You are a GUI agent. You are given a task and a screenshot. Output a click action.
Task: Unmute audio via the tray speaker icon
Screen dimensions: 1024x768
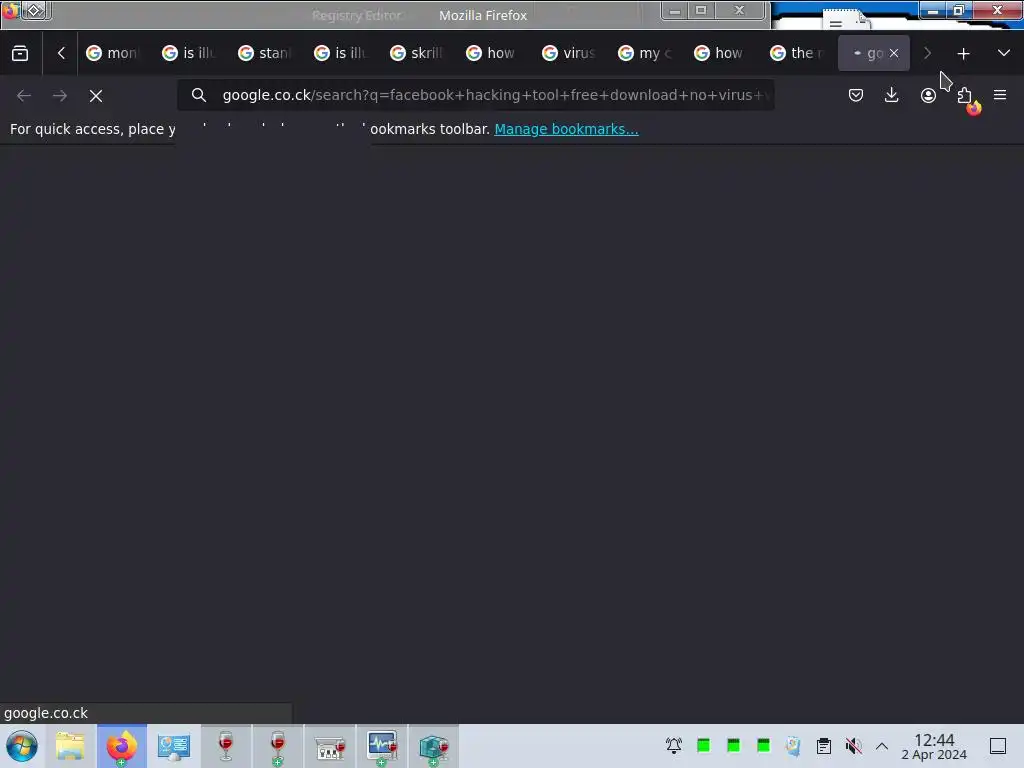853,745
